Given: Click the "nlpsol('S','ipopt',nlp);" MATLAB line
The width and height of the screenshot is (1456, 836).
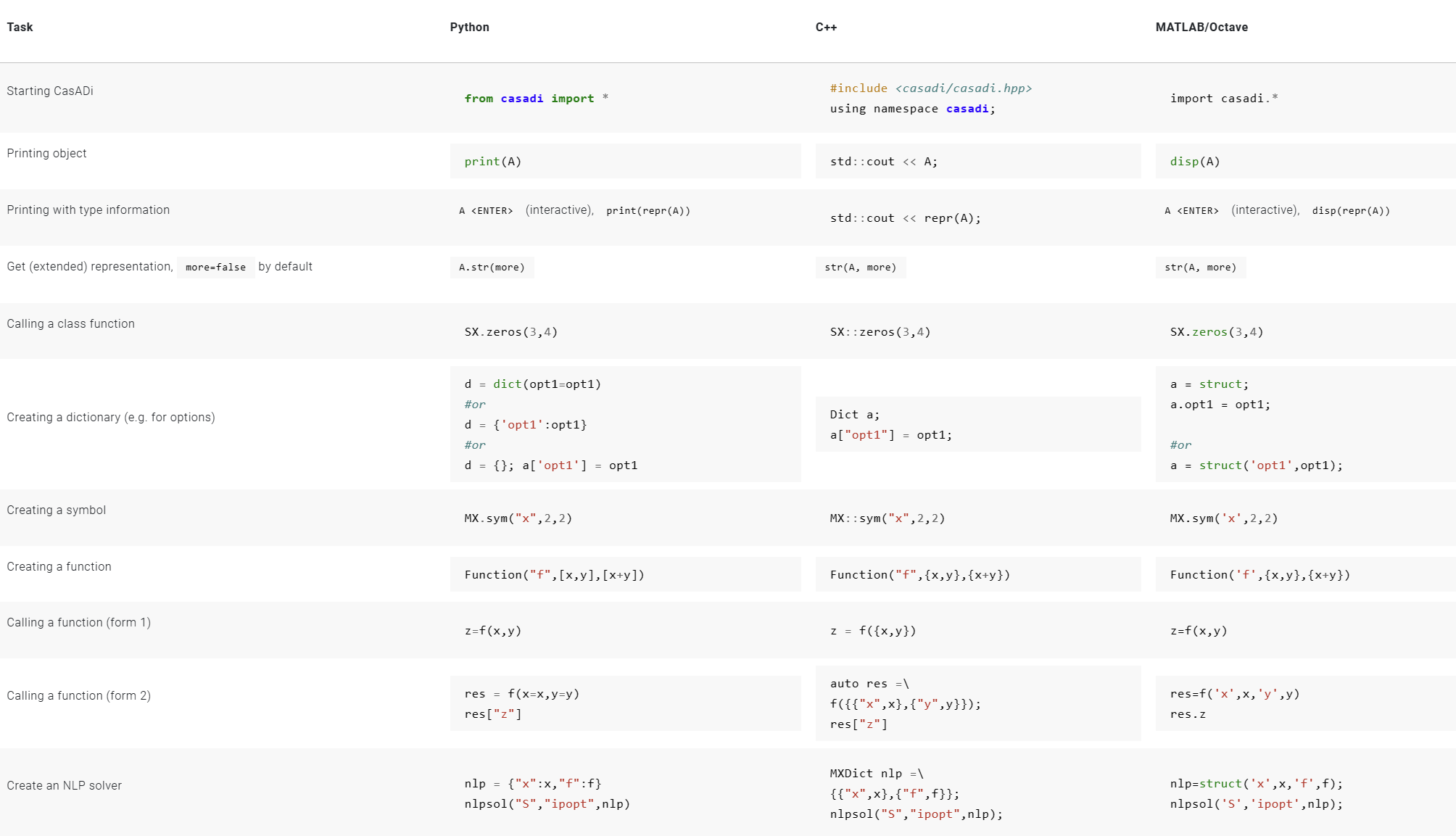Looking at the screenshot, I should tap(1256, 804).
